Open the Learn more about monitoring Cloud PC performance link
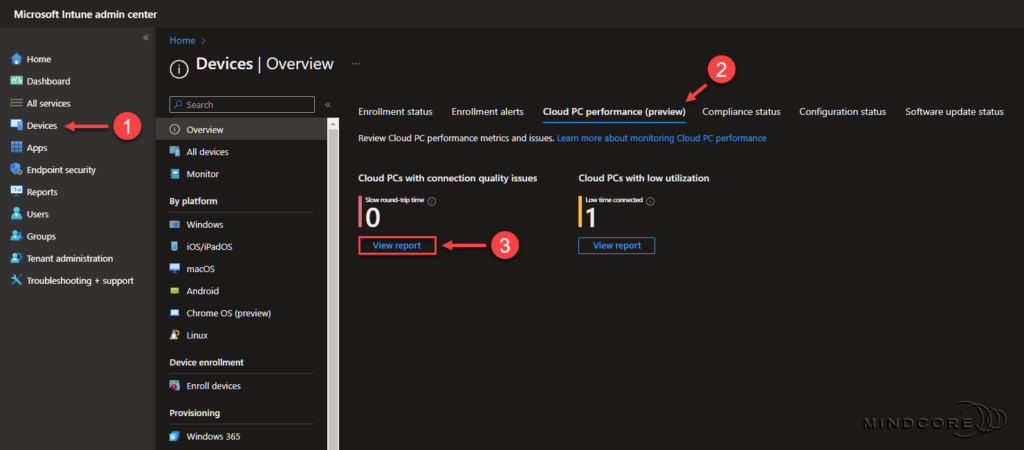Image resolution: width=1024 pixels, height=450 pixels. pos(662,138)
